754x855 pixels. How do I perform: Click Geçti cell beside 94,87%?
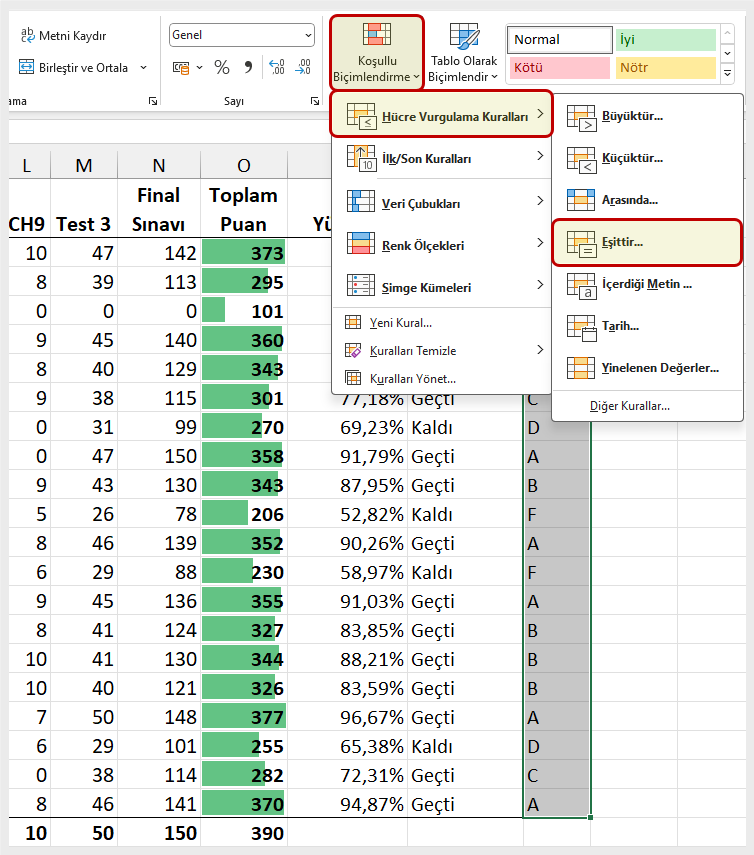tap(465, 804)
